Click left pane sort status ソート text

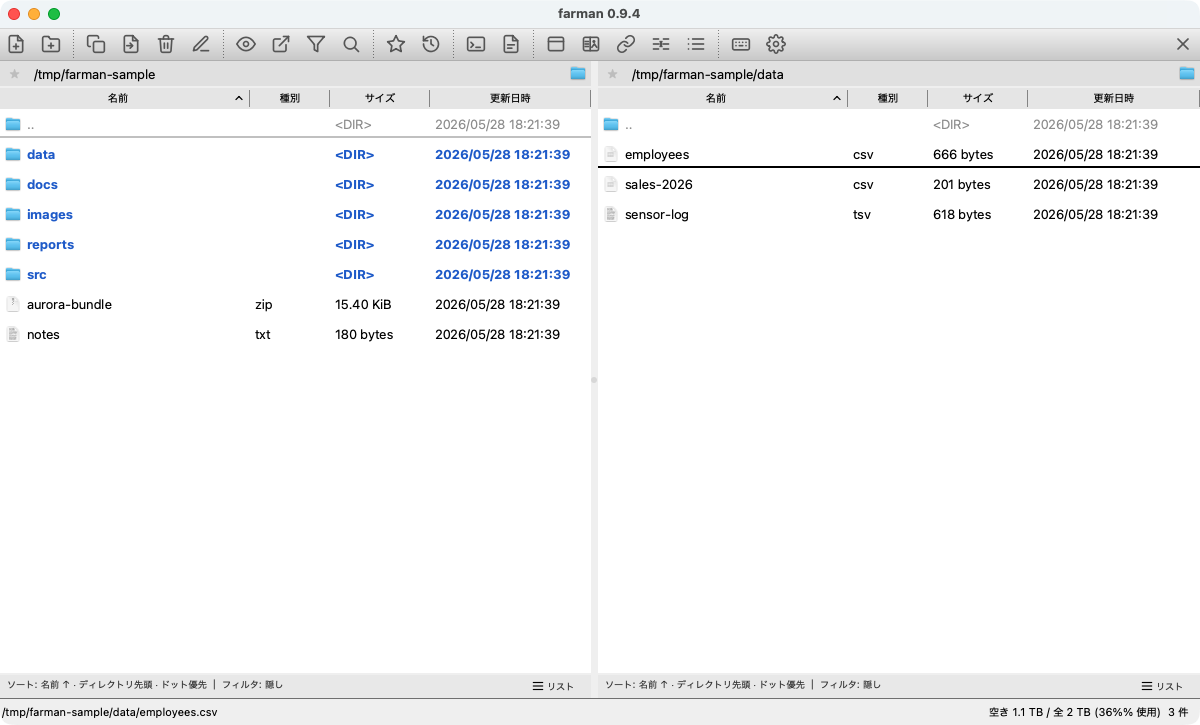click(x=107, y=685)
